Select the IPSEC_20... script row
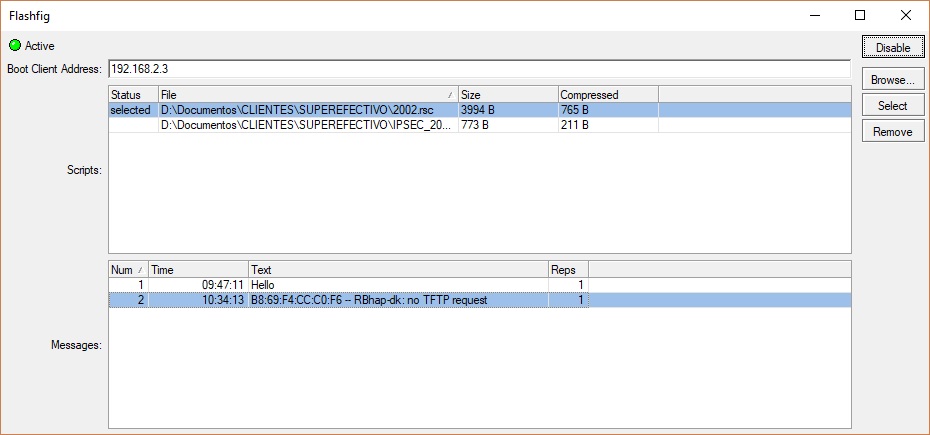This screenshot has height=435, width=930. (479, 125)
